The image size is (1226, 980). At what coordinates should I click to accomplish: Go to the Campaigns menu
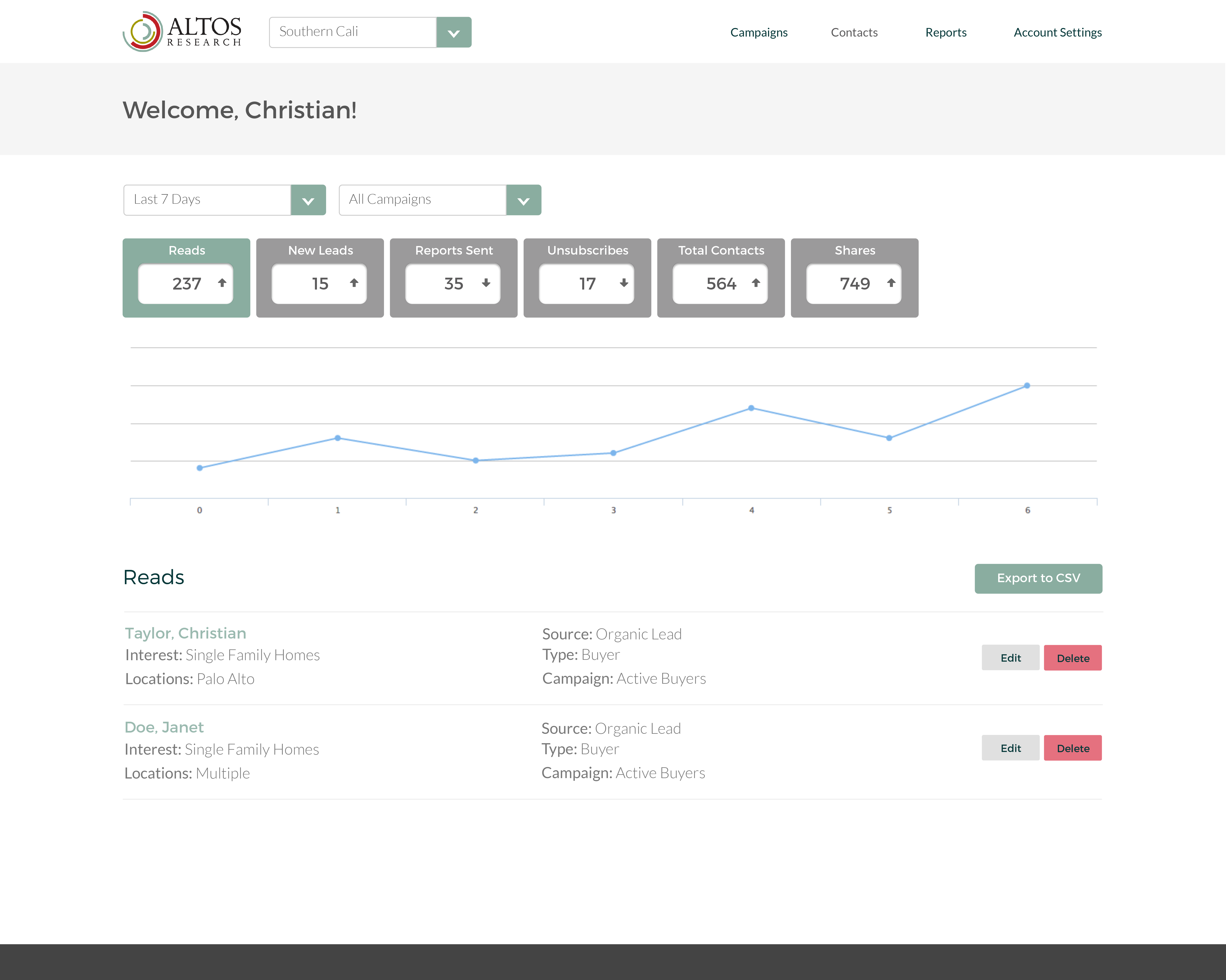[x=758, y=32]
